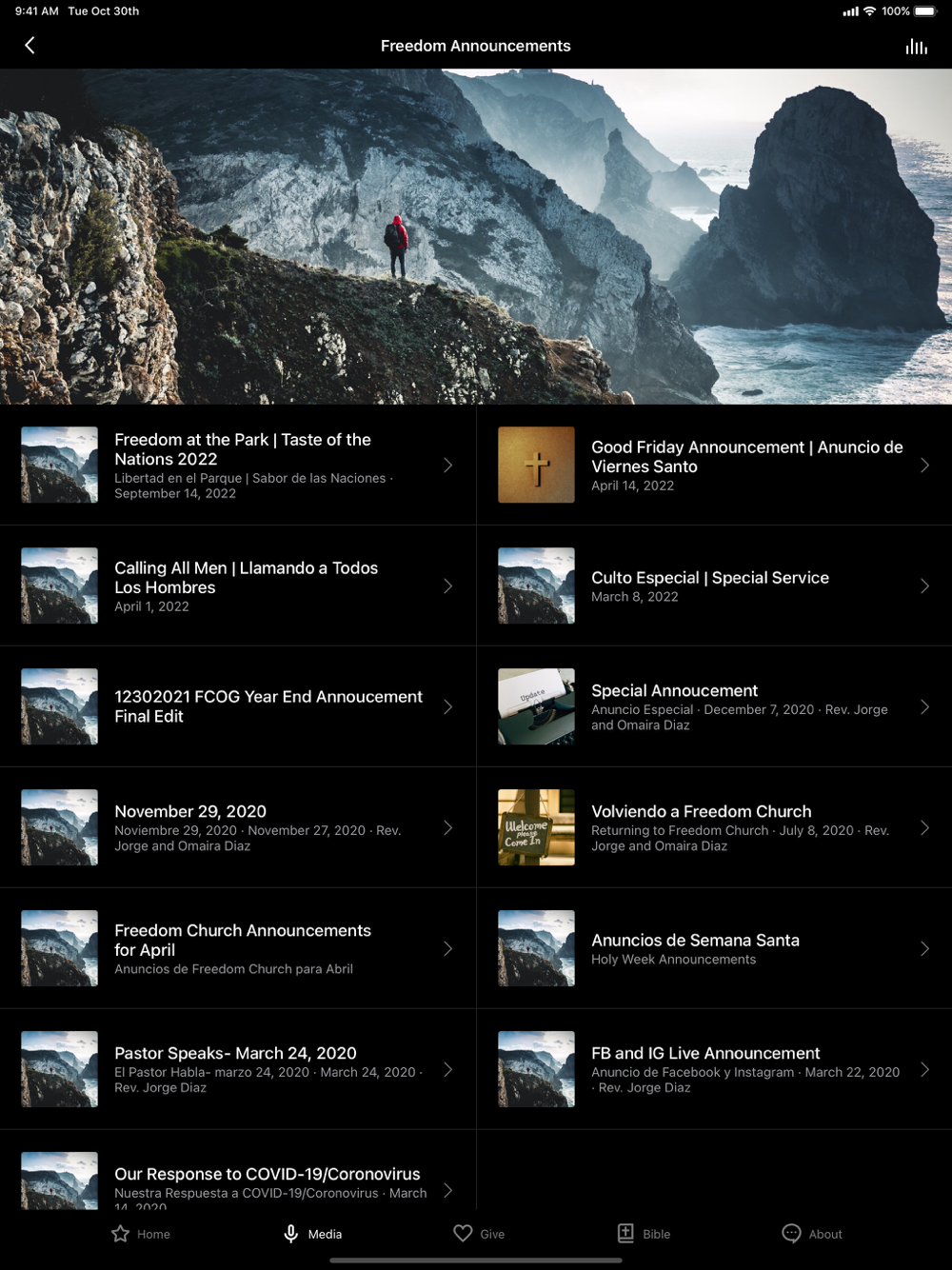
Task: Click 'Freedom Announcements' page title
Action: pyautogui.click(x=476, y=46)
